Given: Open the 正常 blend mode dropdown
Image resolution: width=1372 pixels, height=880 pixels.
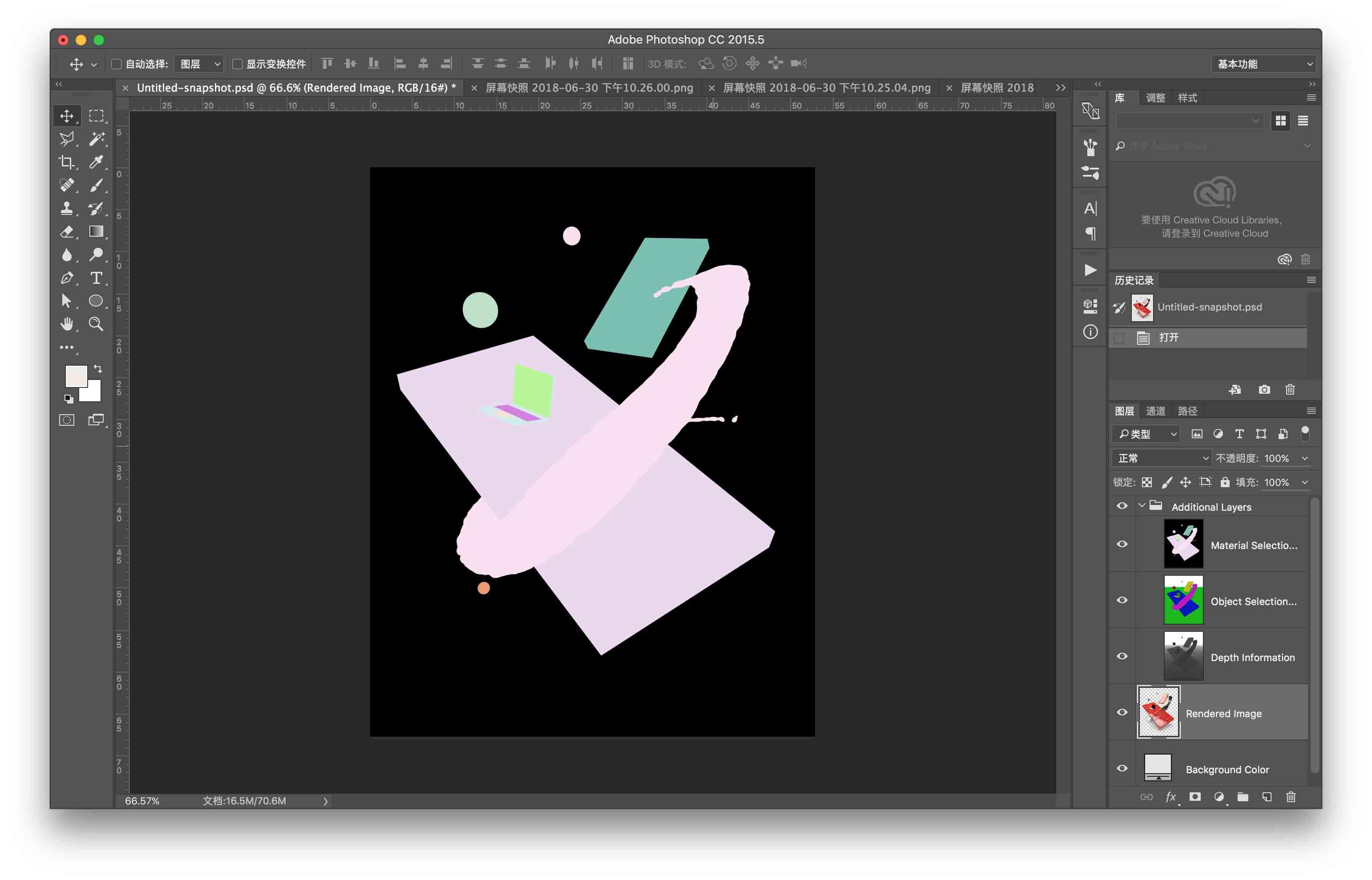Looking at the screenshot, I should [x=1161, y=458].
